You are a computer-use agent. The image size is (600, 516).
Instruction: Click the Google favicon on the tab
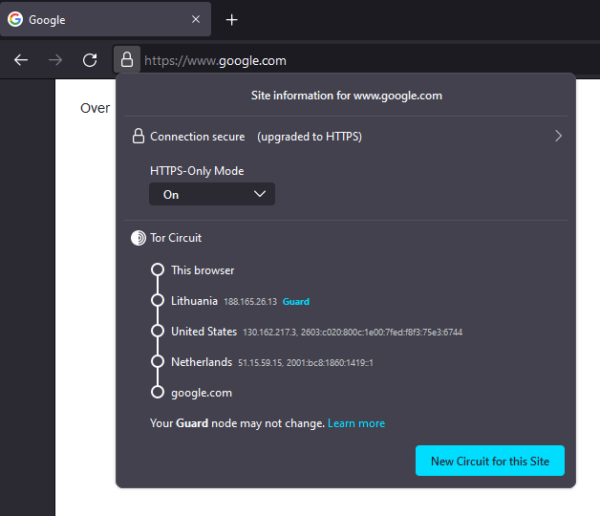pos(15,19)
